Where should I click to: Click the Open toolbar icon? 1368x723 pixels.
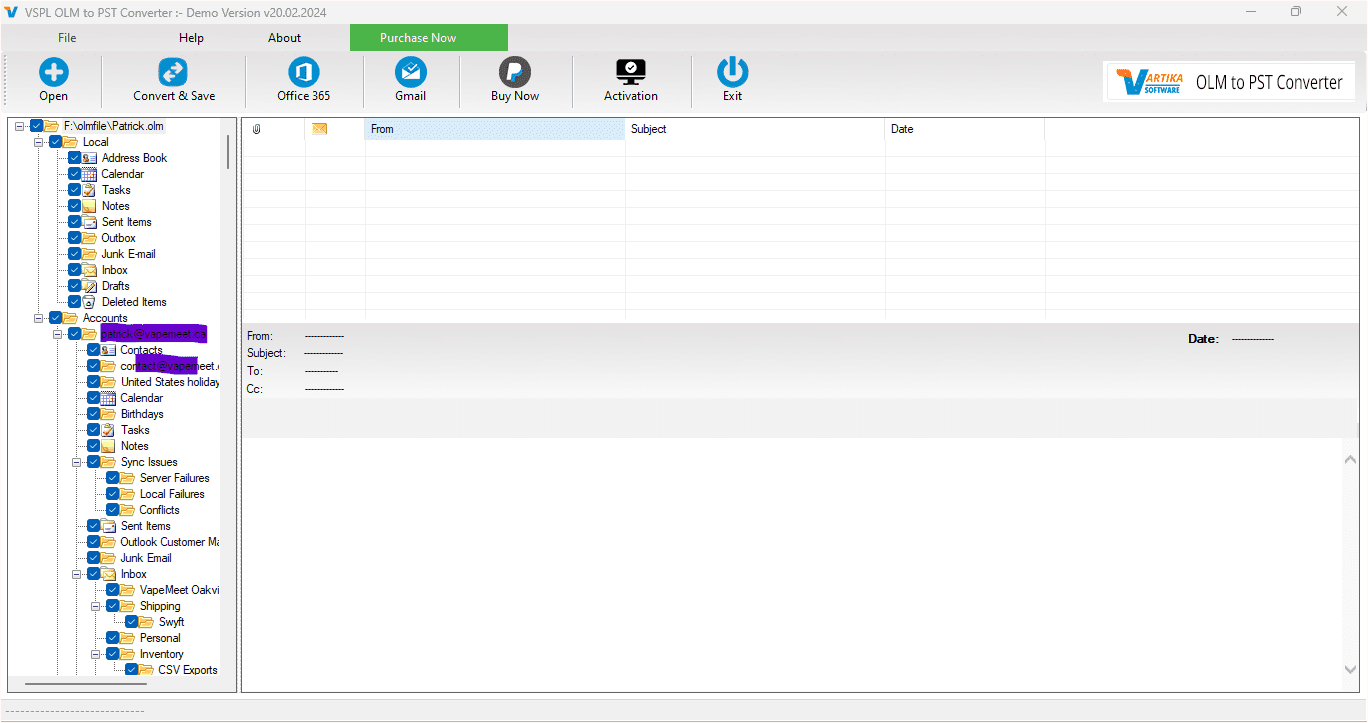click(54, 72)
